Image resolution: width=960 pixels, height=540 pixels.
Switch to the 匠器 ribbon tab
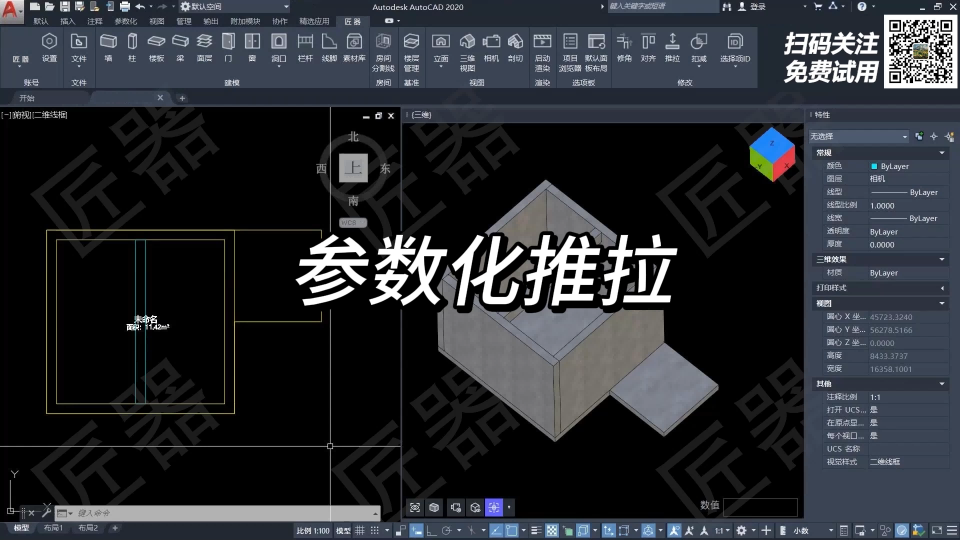(x=353, y=21)
